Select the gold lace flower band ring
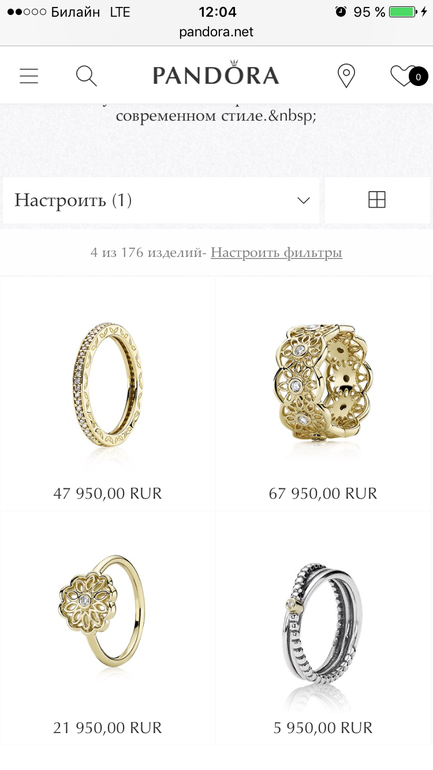 323,382
